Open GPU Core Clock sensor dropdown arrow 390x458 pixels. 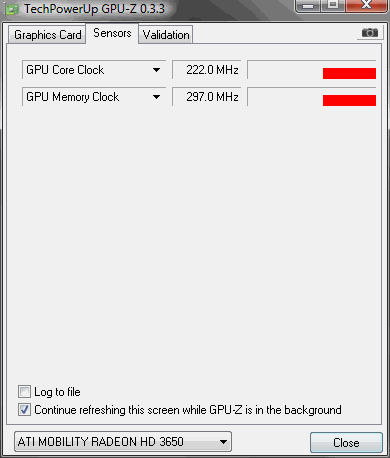(156, 70)
